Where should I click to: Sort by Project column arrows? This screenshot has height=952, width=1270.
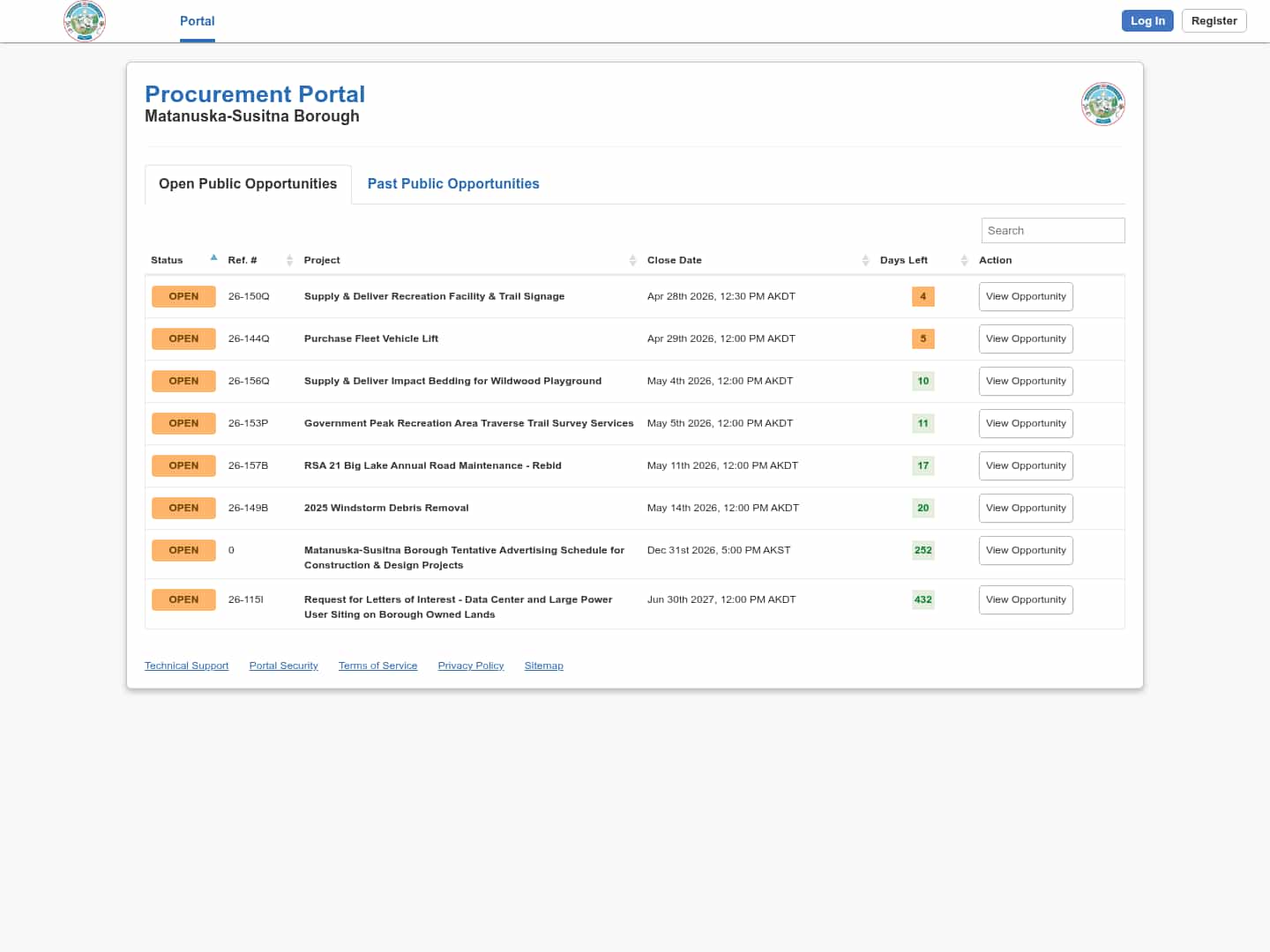coord(632,260)
